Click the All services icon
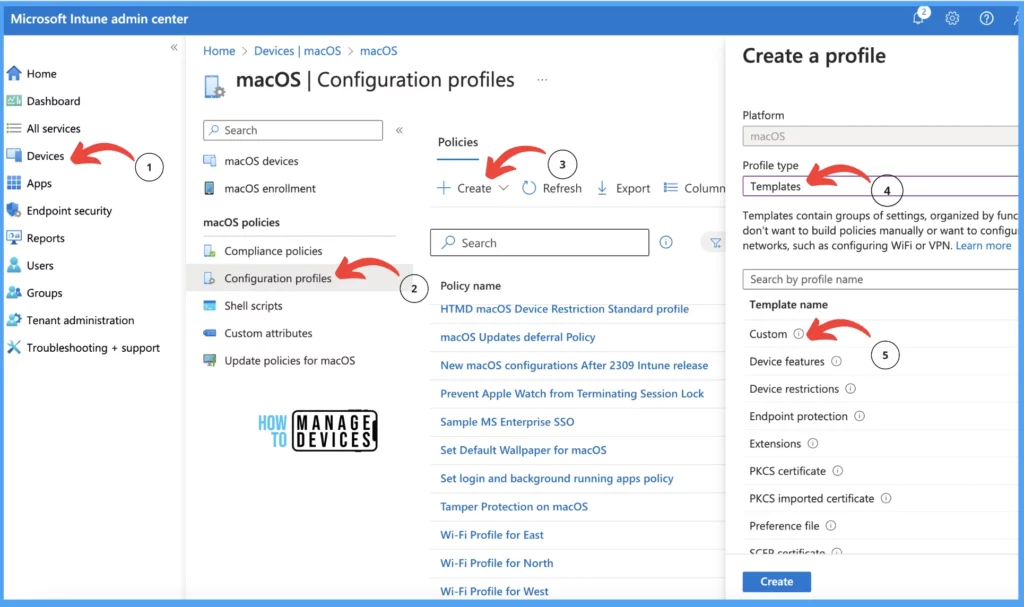This screenshot has height=607, width=1024. pos(14,128)
